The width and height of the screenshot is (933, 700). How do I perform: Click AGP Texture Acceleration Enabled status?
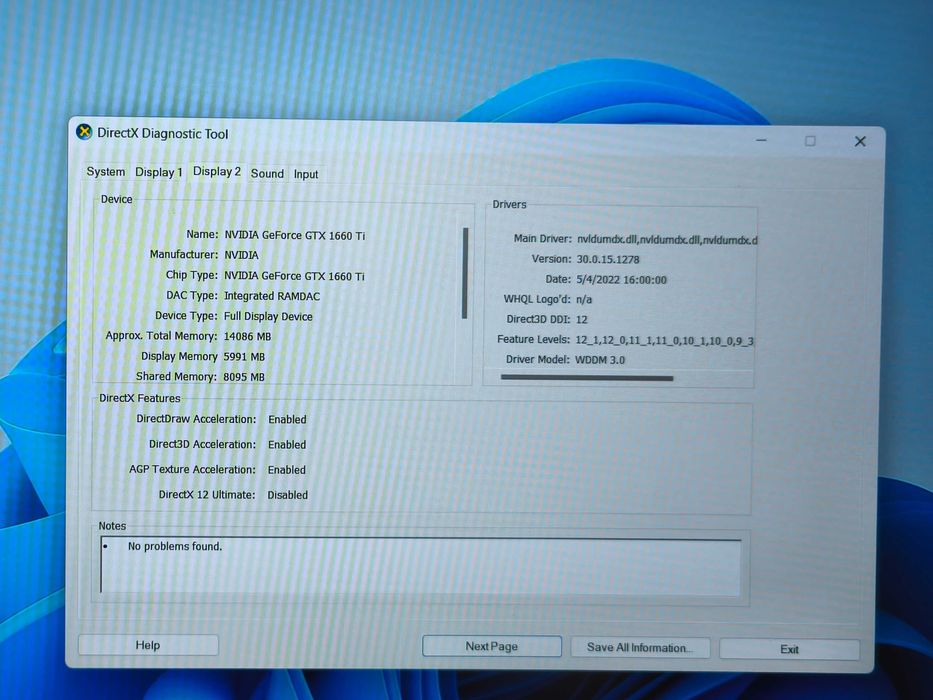click(x=286, y=470)
